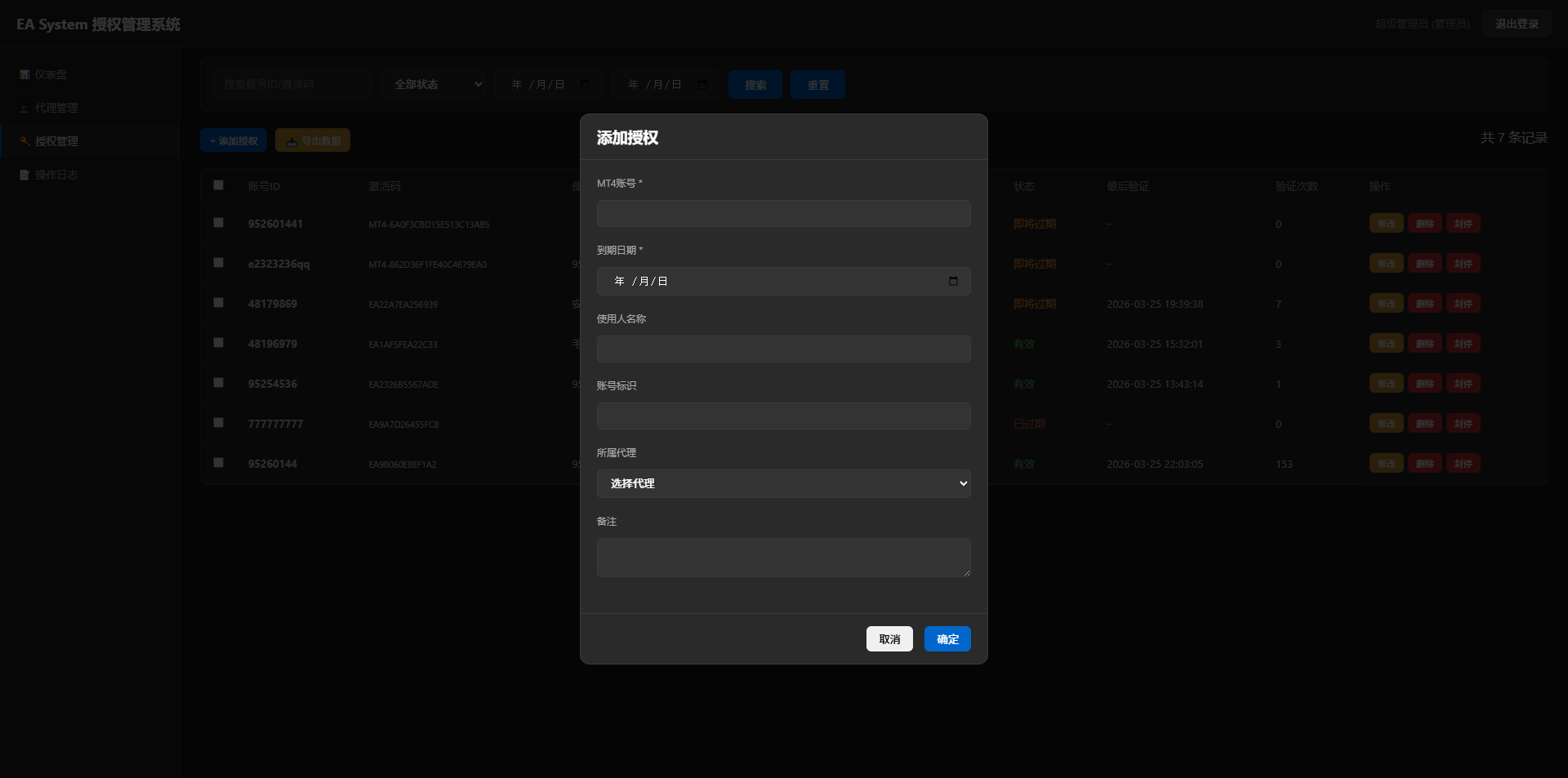1568x778 pixels.
Task: Click the 备注 textarea resize handle
Action: click(x=966, y=573)
